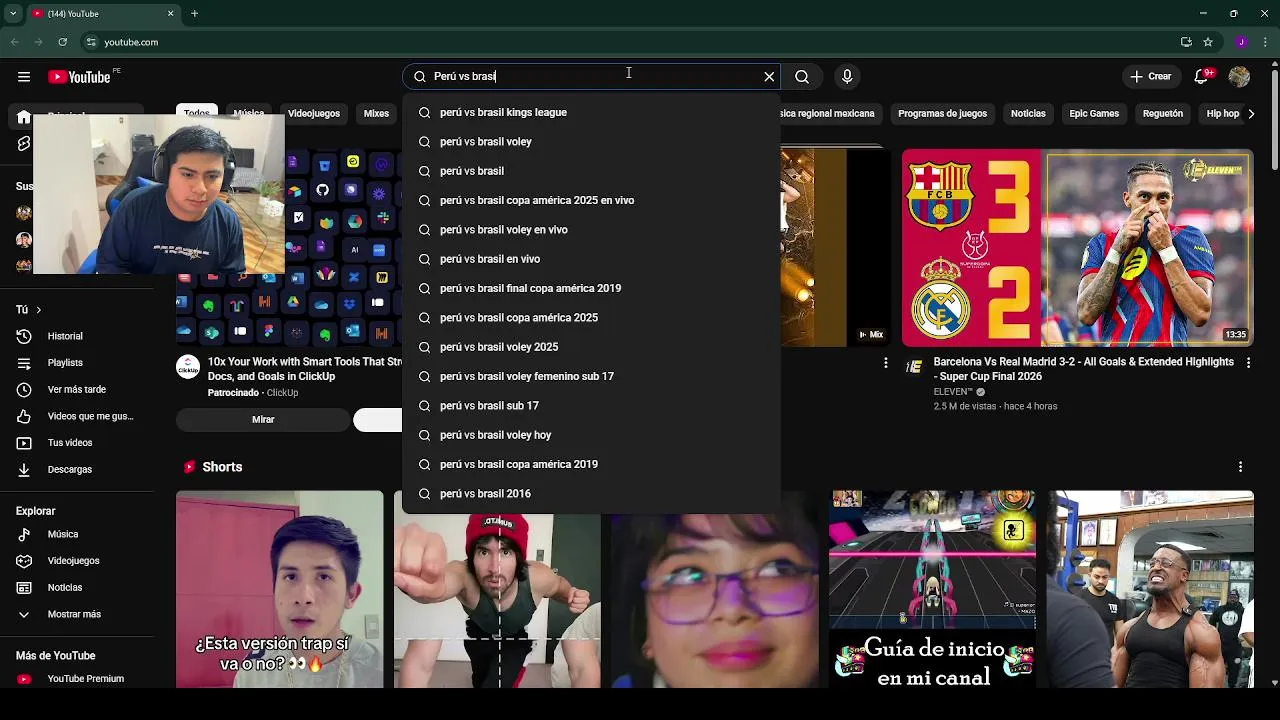This screenshot has height=720, width=1280.
Task: Select suggestion perú vs brasil sub 17
Action: tap(591, 406)
